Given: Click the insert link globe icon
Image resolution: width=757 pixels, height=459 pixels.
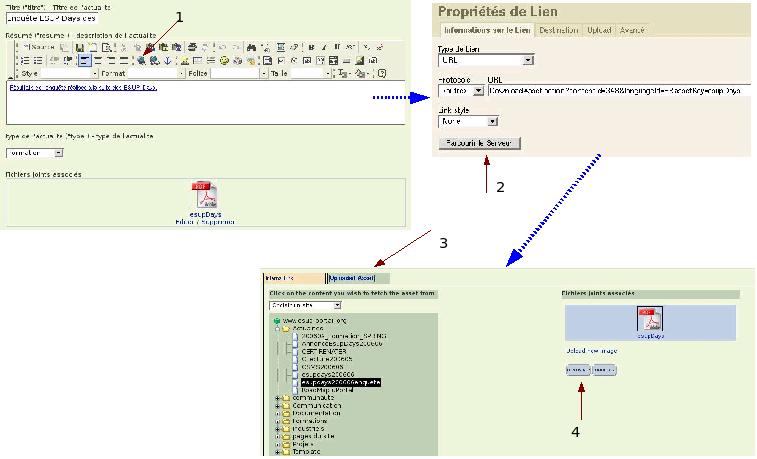Looking at the screenshot, I should point(143,60).
